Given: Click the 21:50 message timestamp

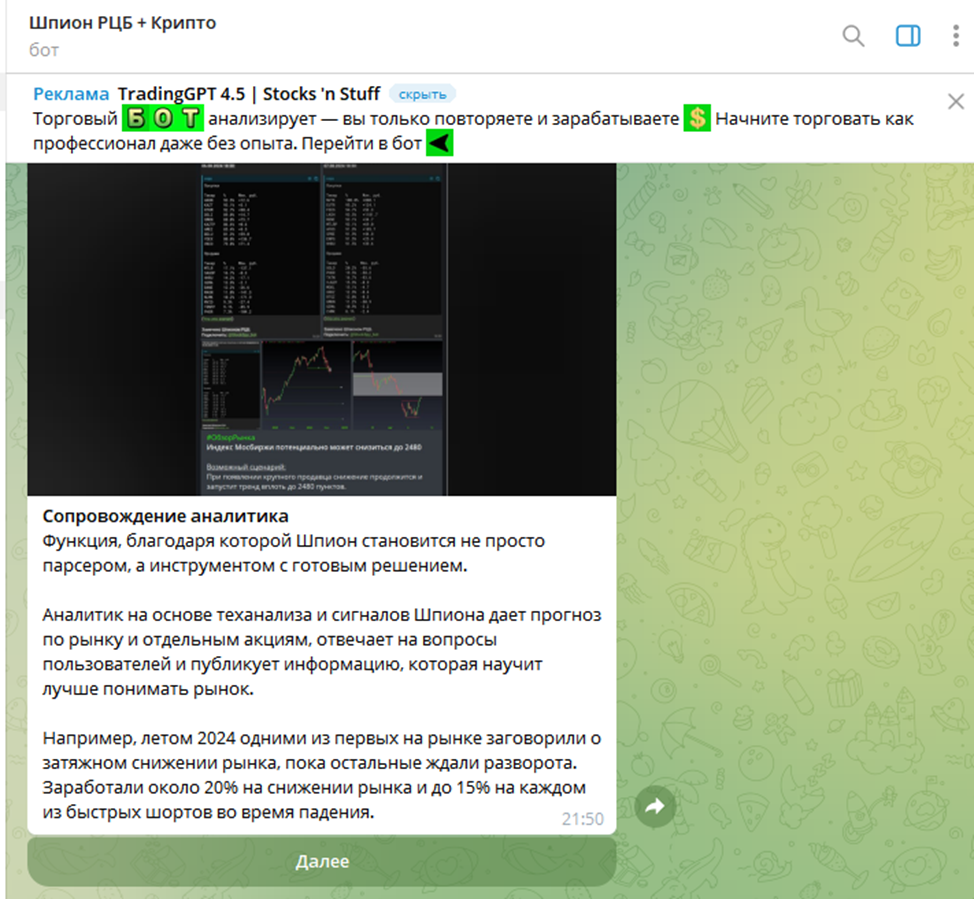Looking at the screenshot, I should (582, 818).
